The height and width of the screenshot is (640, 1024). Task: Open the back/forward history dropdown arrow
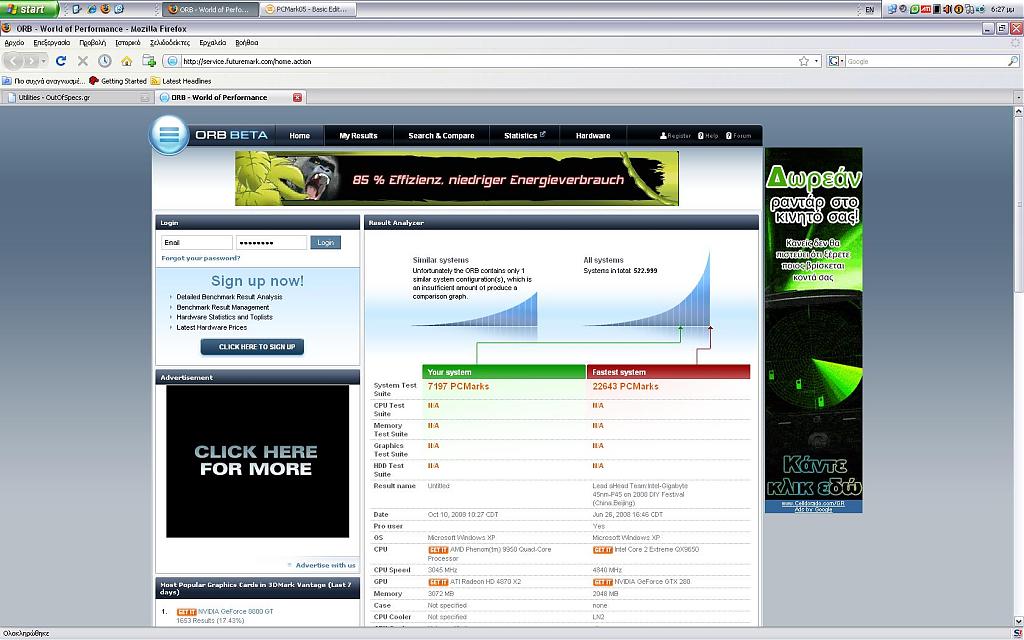point(44,61)
